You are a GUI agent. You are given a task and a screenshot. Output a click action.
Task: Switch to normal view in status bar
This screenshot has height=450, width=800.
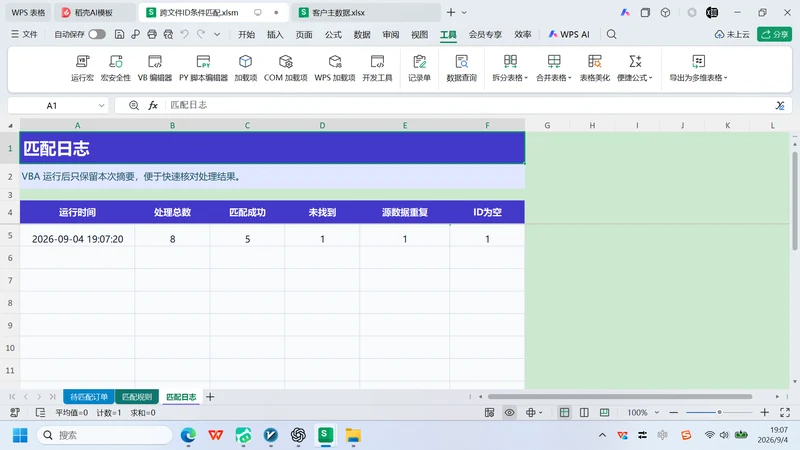[x=564, y=412]
